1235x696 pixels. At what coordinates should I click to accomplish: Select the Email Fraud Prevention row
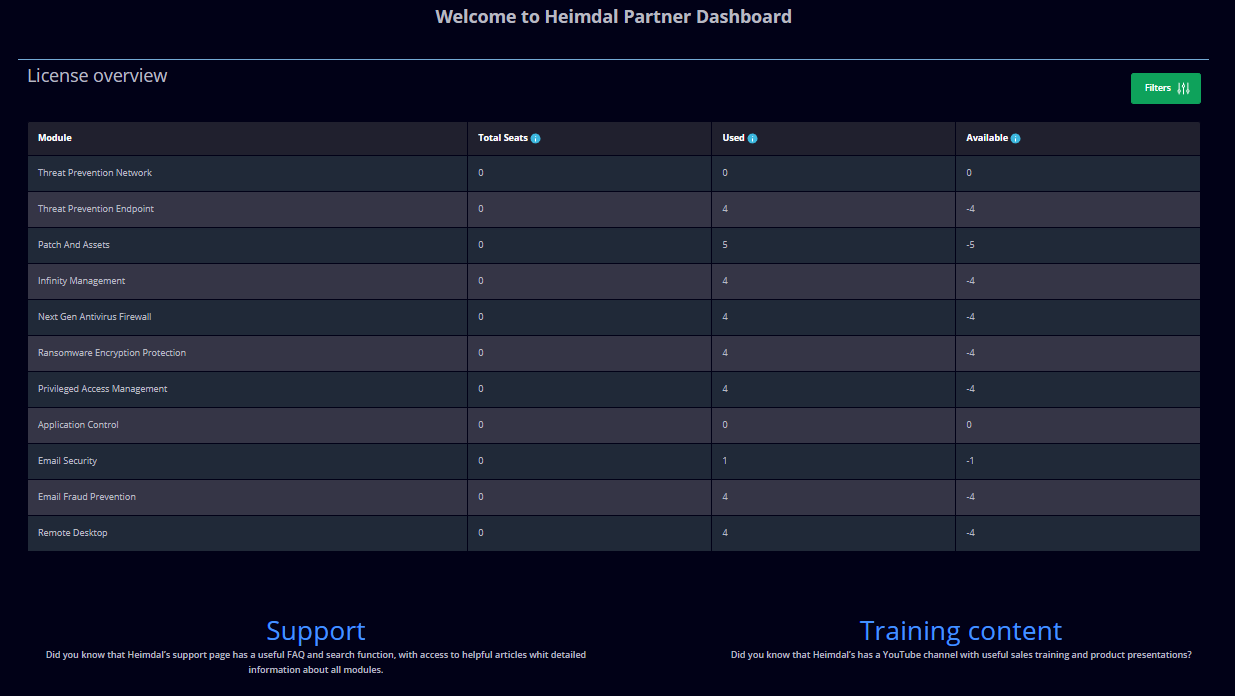click(x=614, y=497)
